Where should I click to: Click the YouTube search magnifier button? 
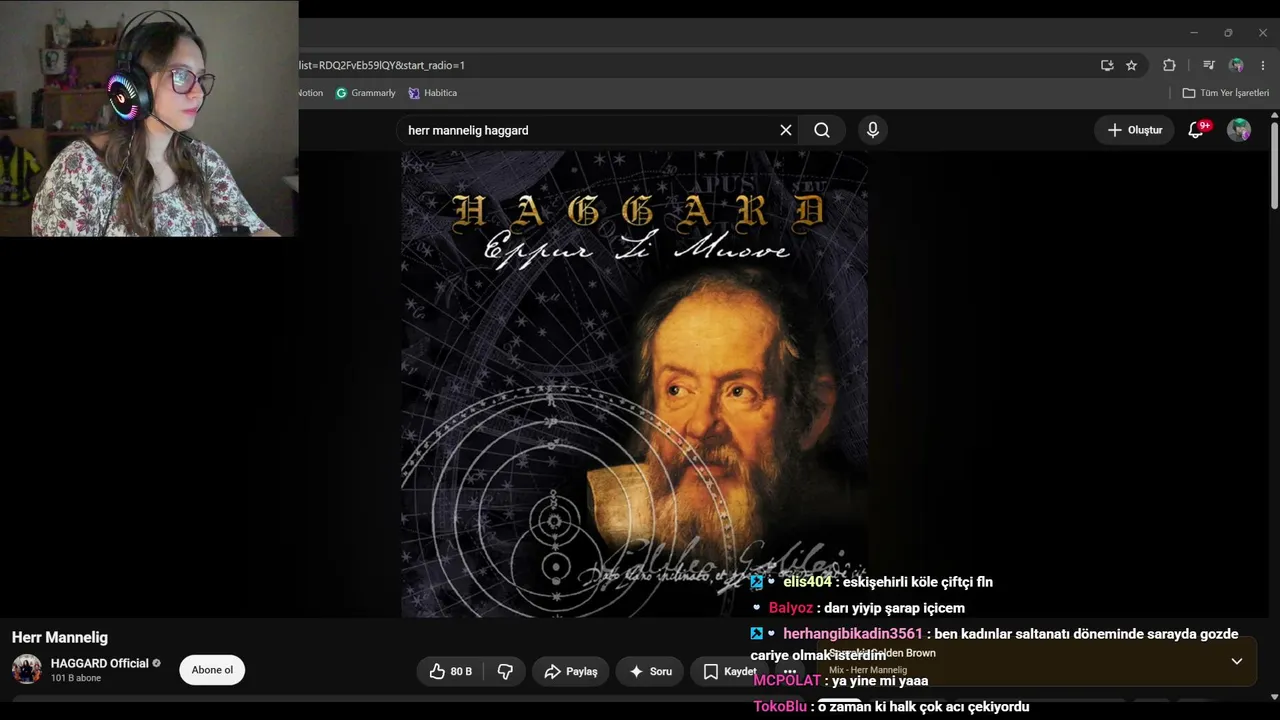[822, 130]
